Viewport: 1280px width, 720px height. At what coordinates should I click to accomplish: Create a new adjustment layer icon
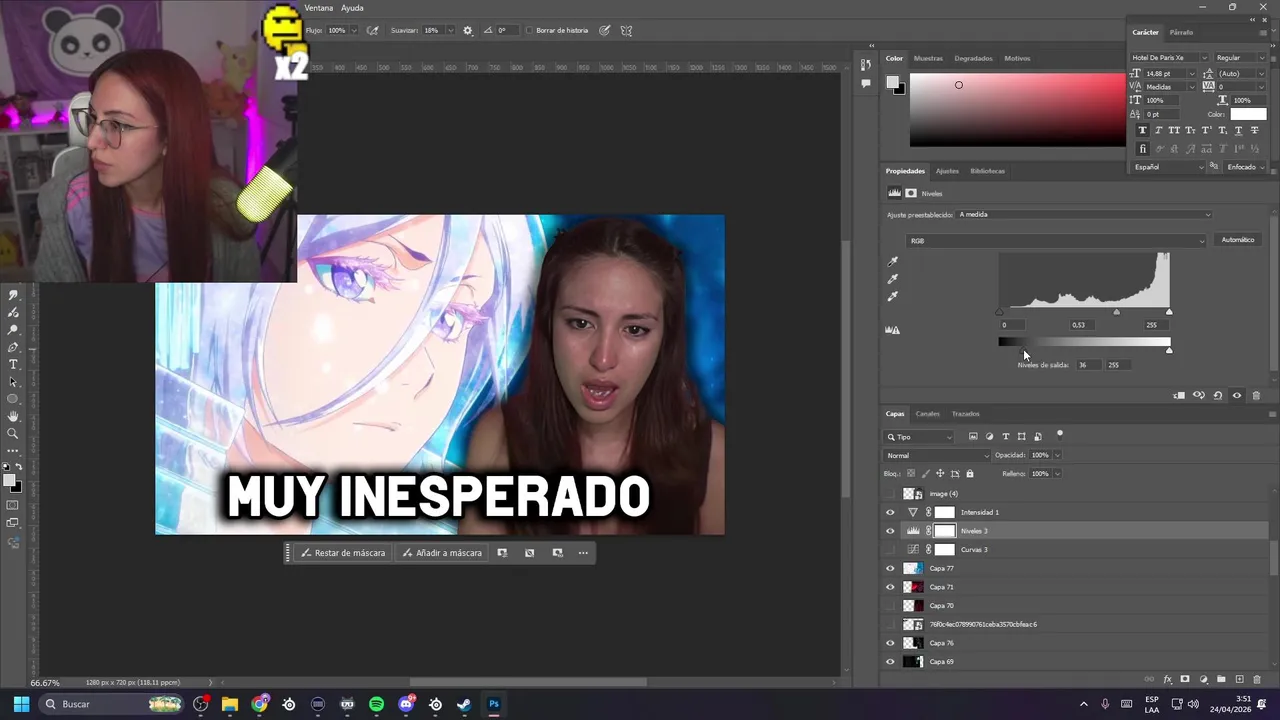click(1204, 679)
